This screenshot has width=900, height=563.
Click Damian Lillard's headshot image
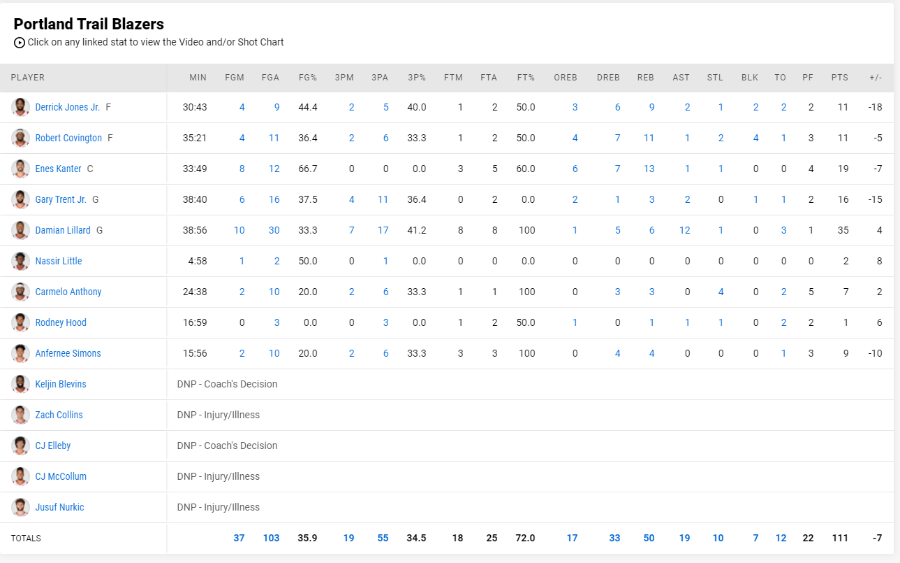coord(20,230)
